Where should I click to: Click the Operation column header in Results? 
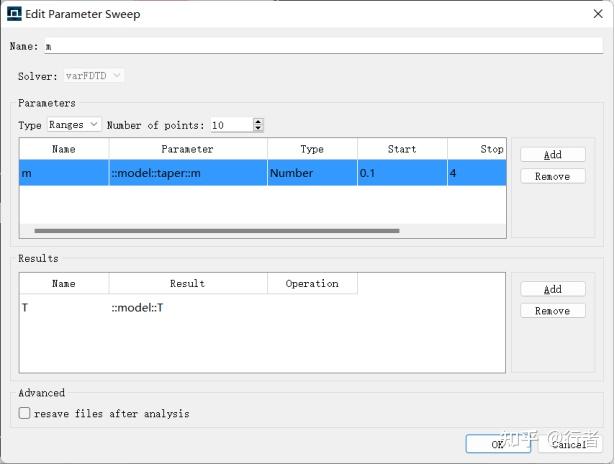coord(312,284)
